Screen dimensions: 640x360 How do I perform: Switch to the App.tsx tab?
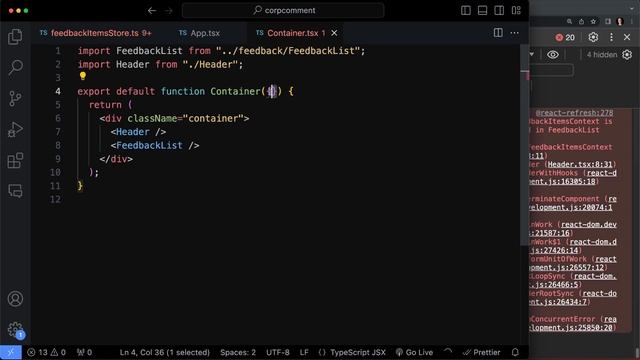pos(200,33)
